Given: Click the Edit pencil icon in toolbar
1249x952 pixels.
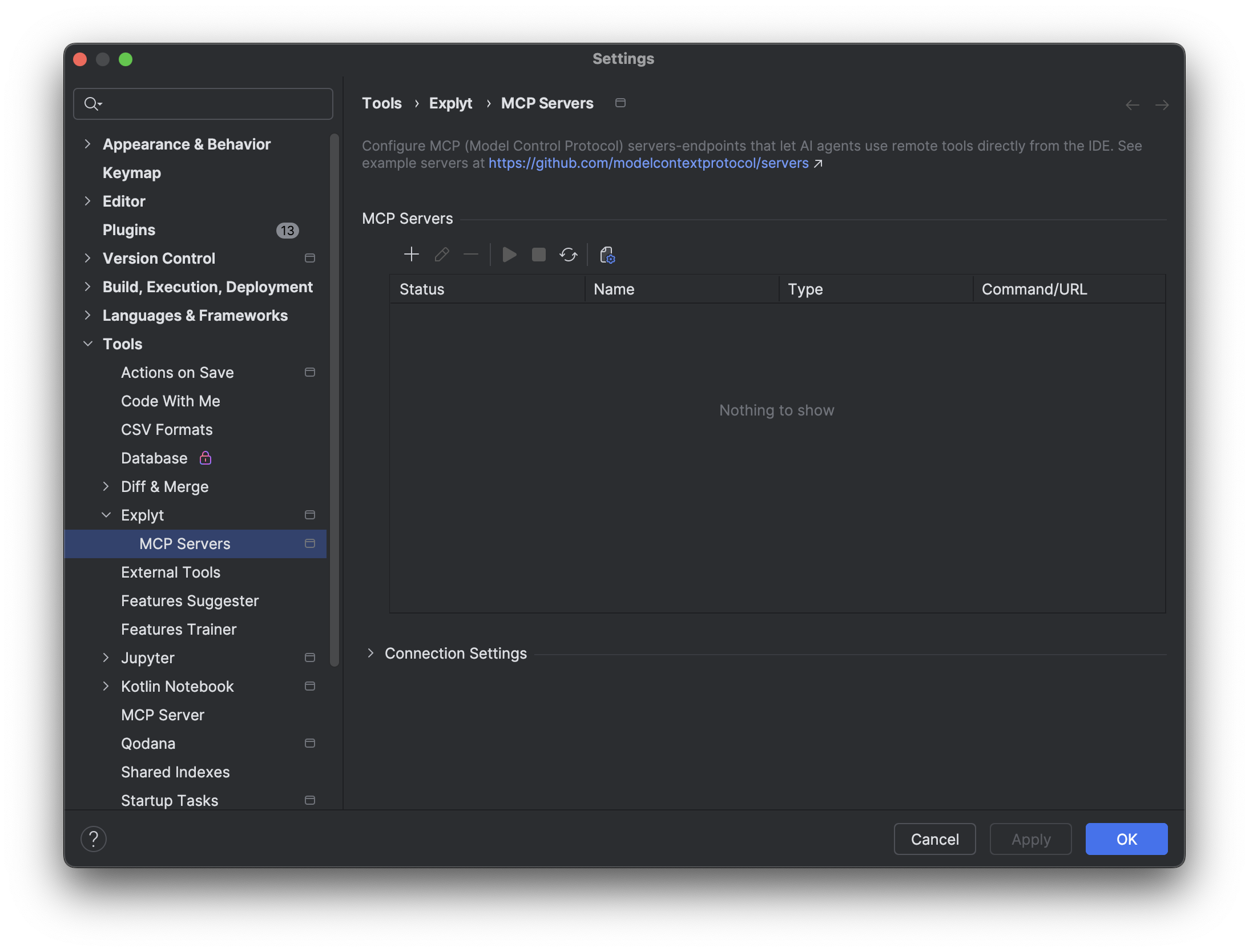Looking at the screenshot, I should [x=441, y=254].
